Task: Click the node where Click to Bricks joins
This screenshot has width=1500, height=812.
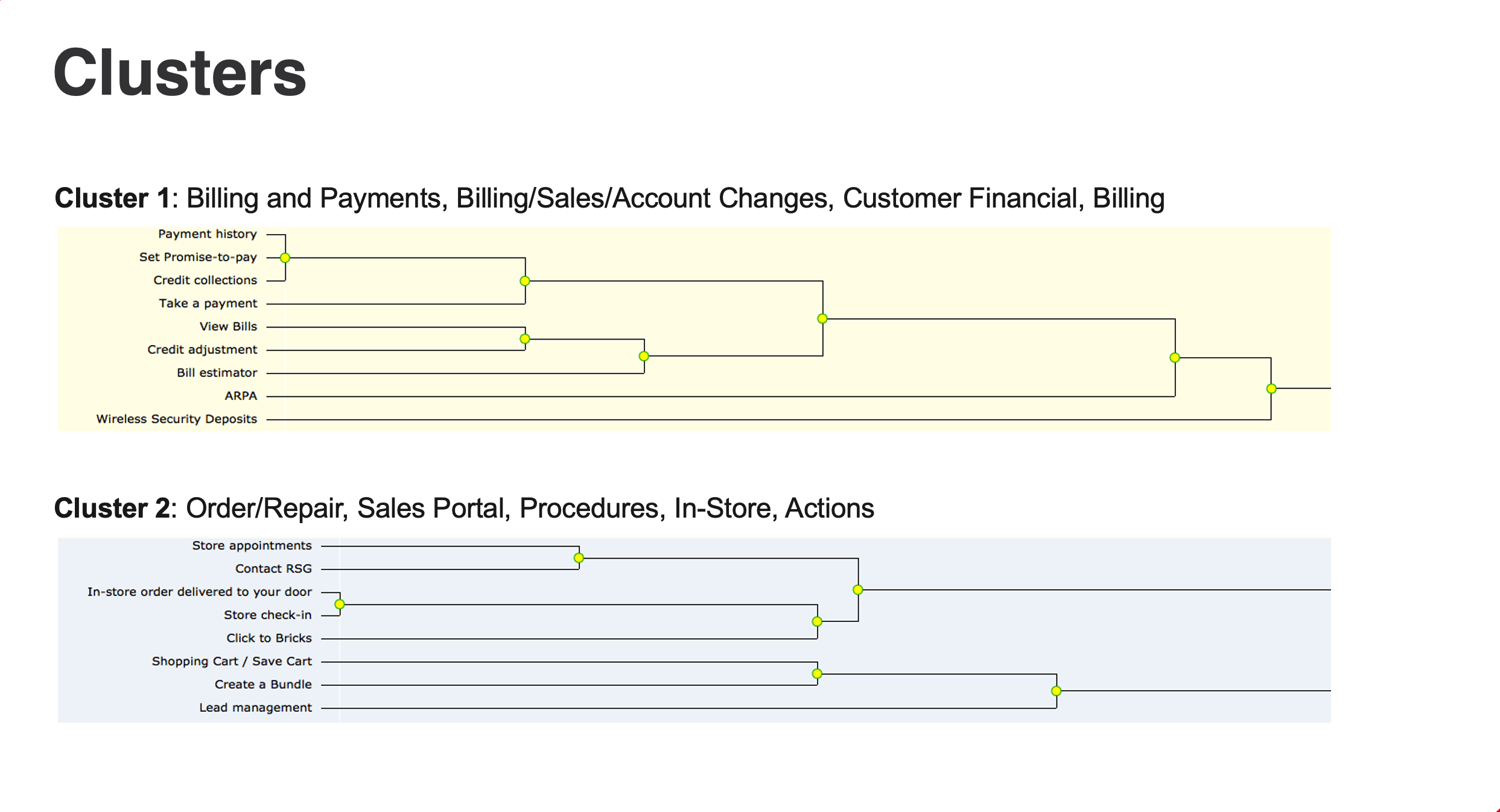Action: click(817, 621)
